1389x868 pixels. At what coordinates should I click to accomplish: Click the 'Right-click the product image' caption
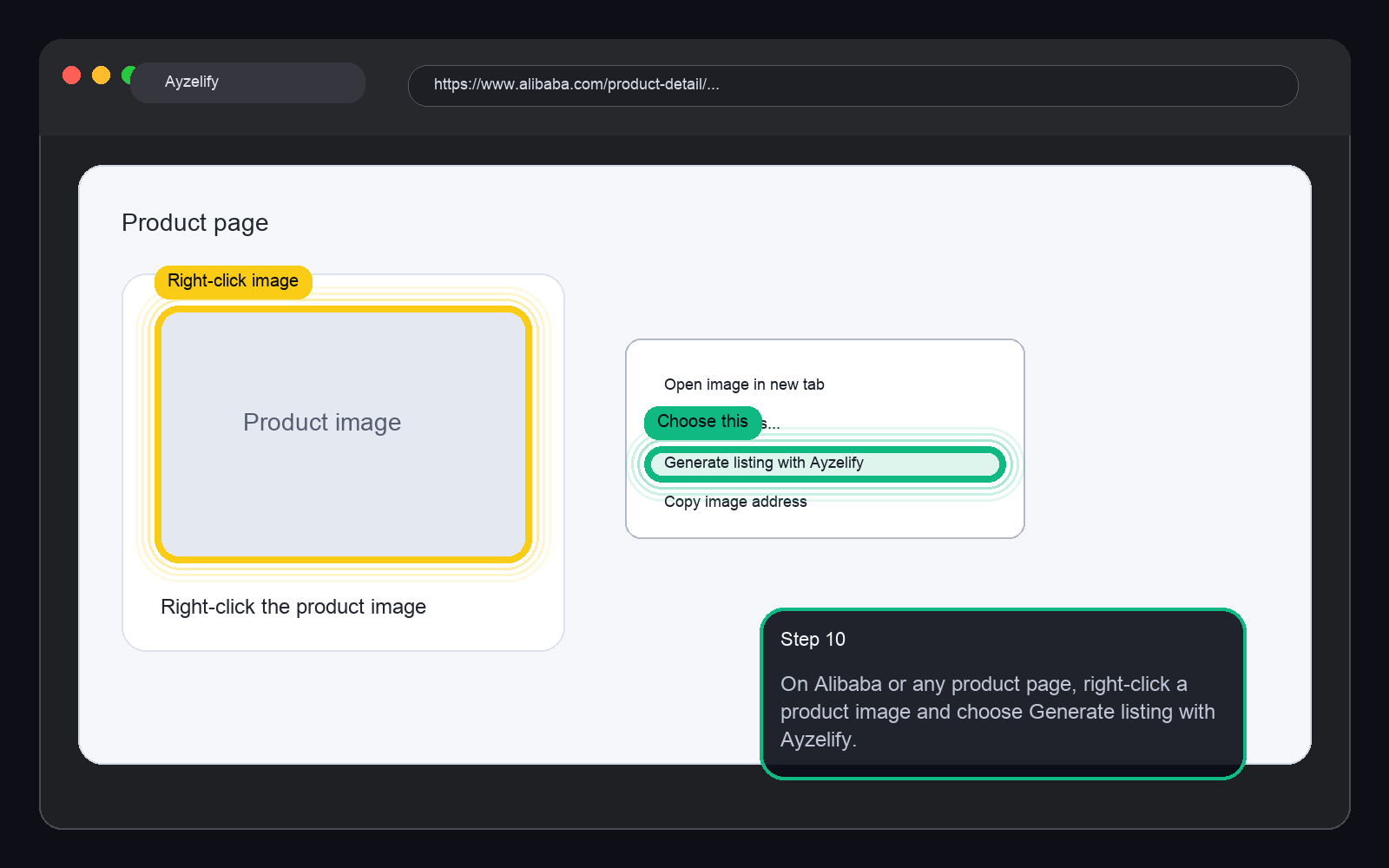[293, 607]
